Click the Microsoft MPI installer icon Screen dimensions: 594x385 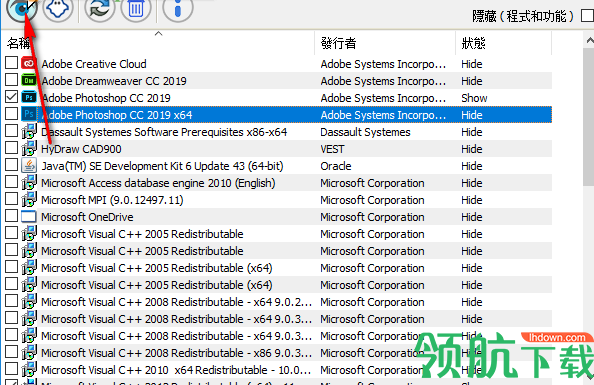point(29,200)
